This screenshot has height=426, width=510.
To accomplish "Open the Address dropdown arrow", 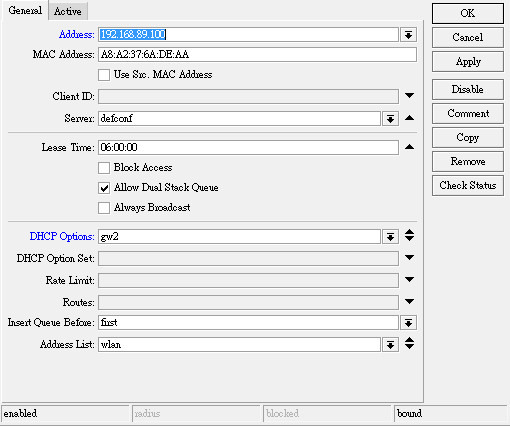I will click(x=408, y=35).
